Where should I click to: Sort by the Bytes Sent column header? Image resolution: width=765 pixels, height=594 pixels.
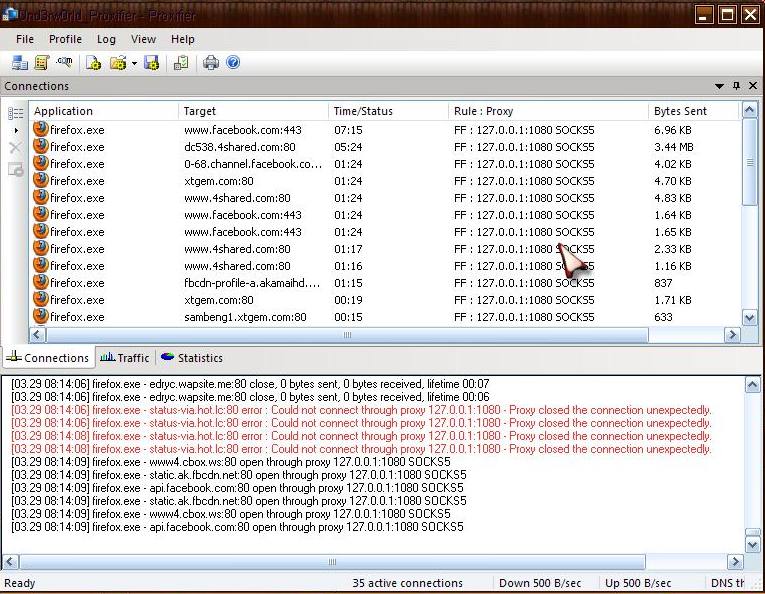pyautogui.click(x=680, y=111)
